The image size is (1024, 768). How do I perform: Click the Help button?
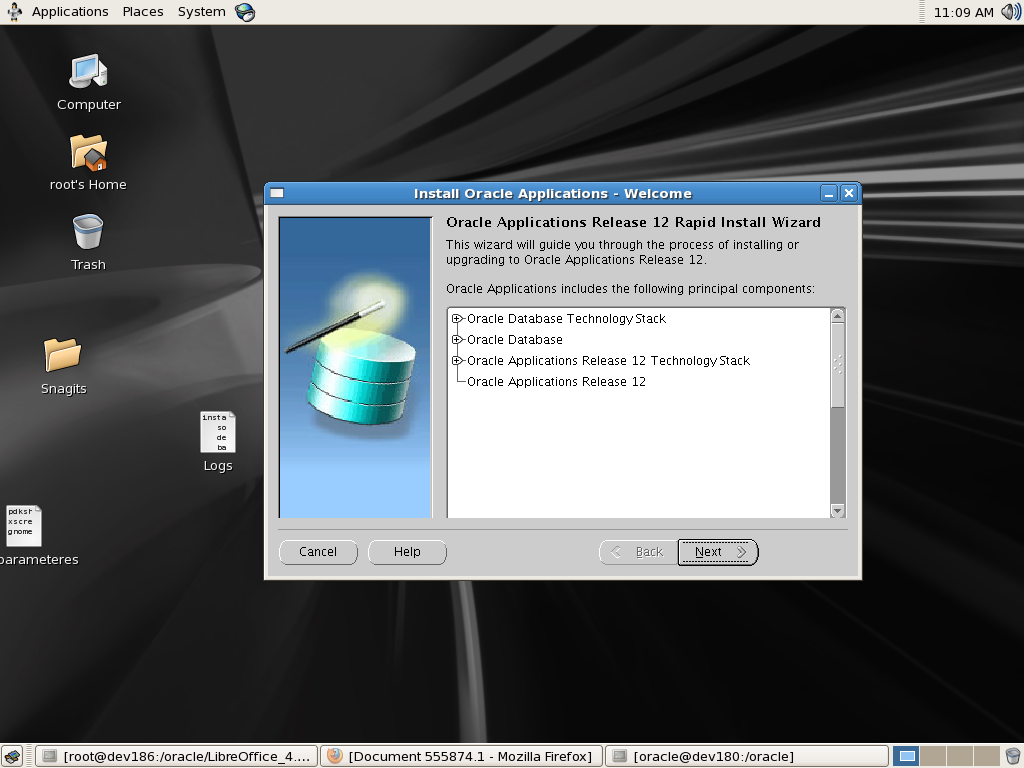(407, 552)
